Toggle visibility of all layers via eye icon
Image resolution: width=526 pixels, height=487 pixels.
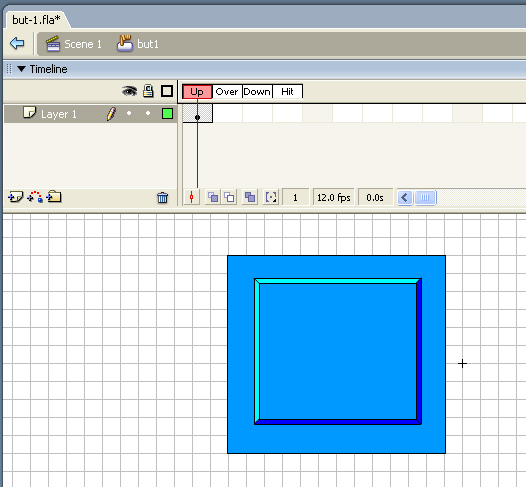click(x=129, y=91)
